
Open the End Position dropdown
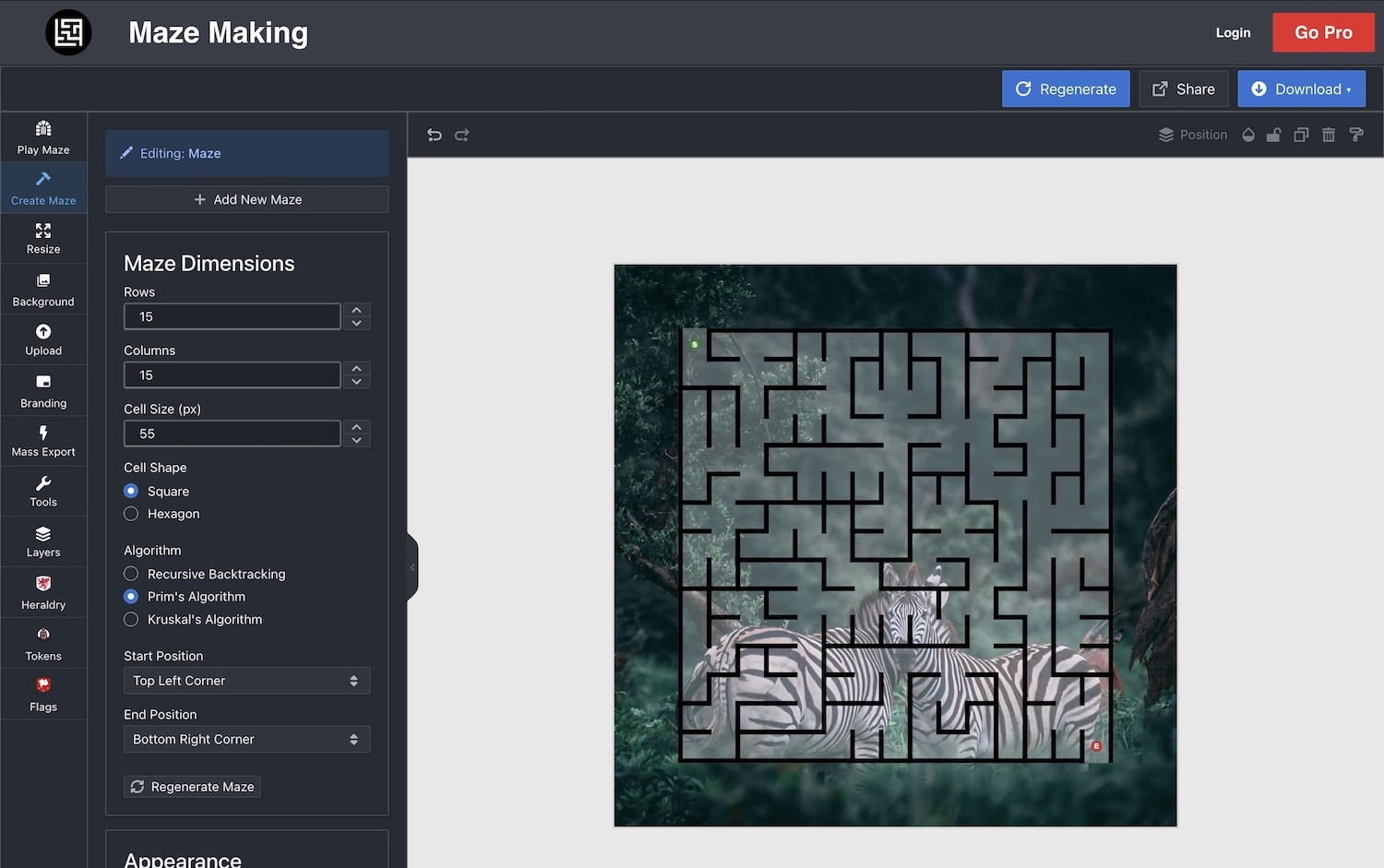tap(245, 739)
